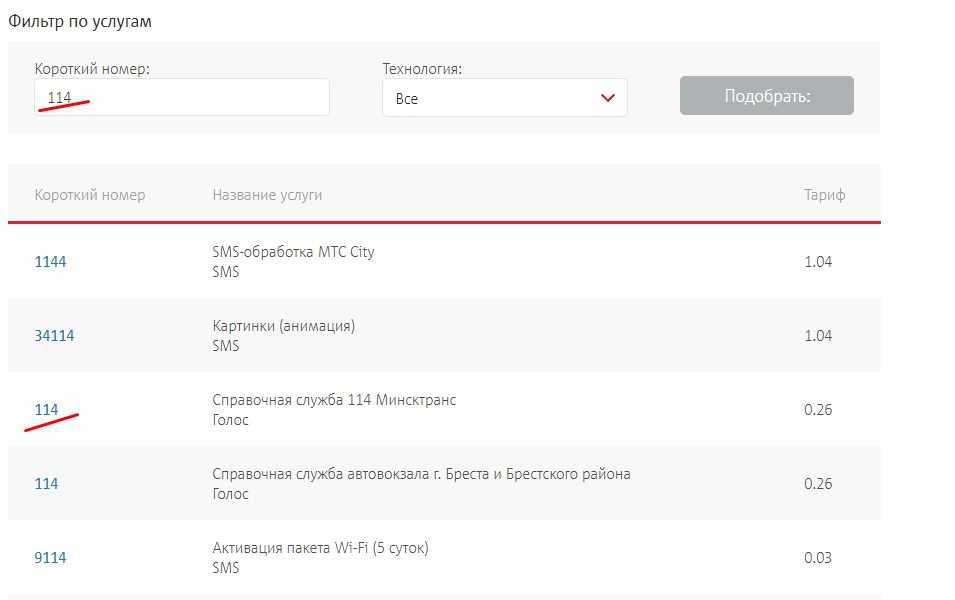Screen dimensions: 955x600
Task: Open short number 9114 link
Action: [50, 558]
